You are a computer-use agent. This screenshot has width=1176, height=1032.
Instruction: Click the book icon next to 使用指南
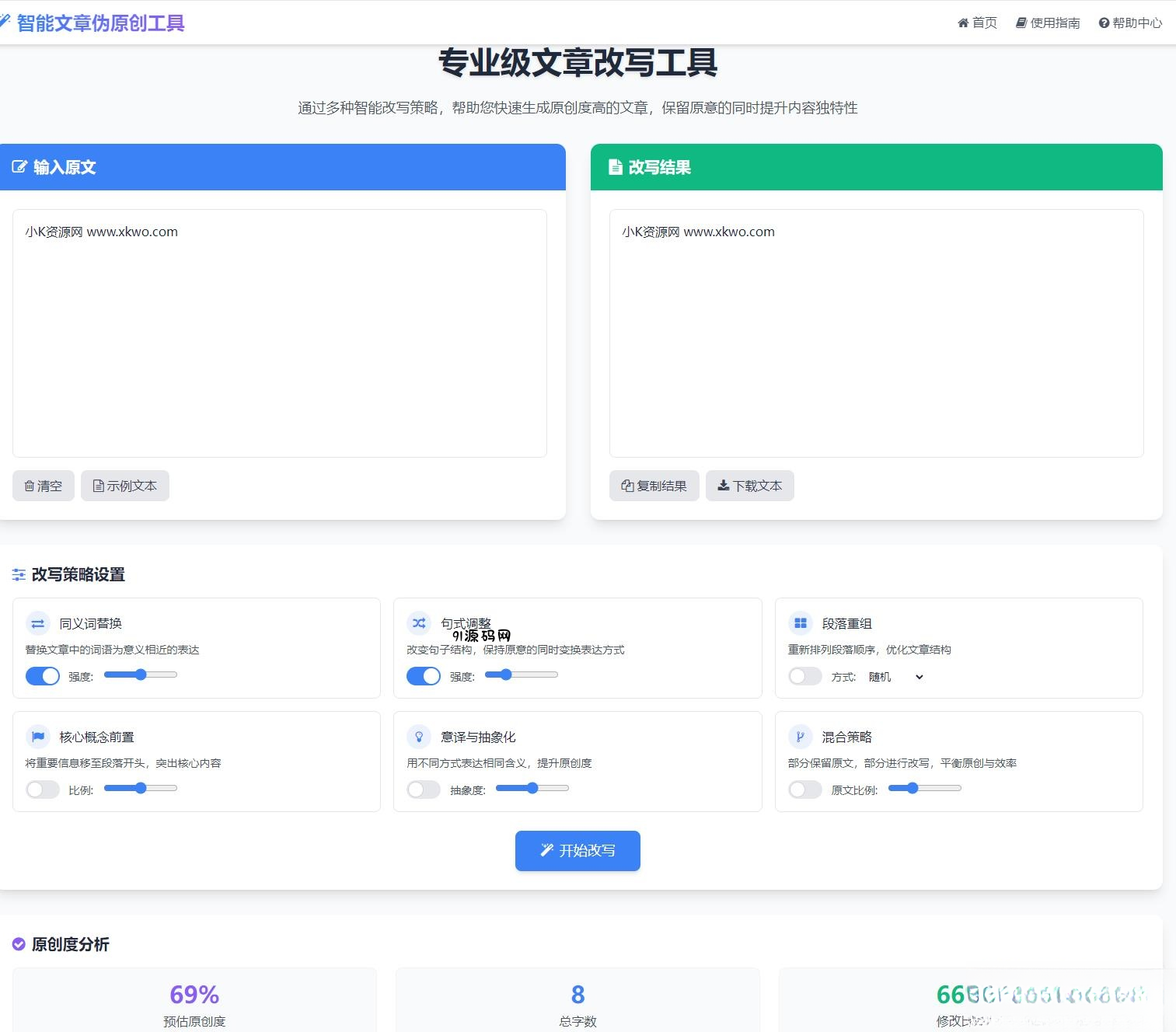(x=1021, y=23)
